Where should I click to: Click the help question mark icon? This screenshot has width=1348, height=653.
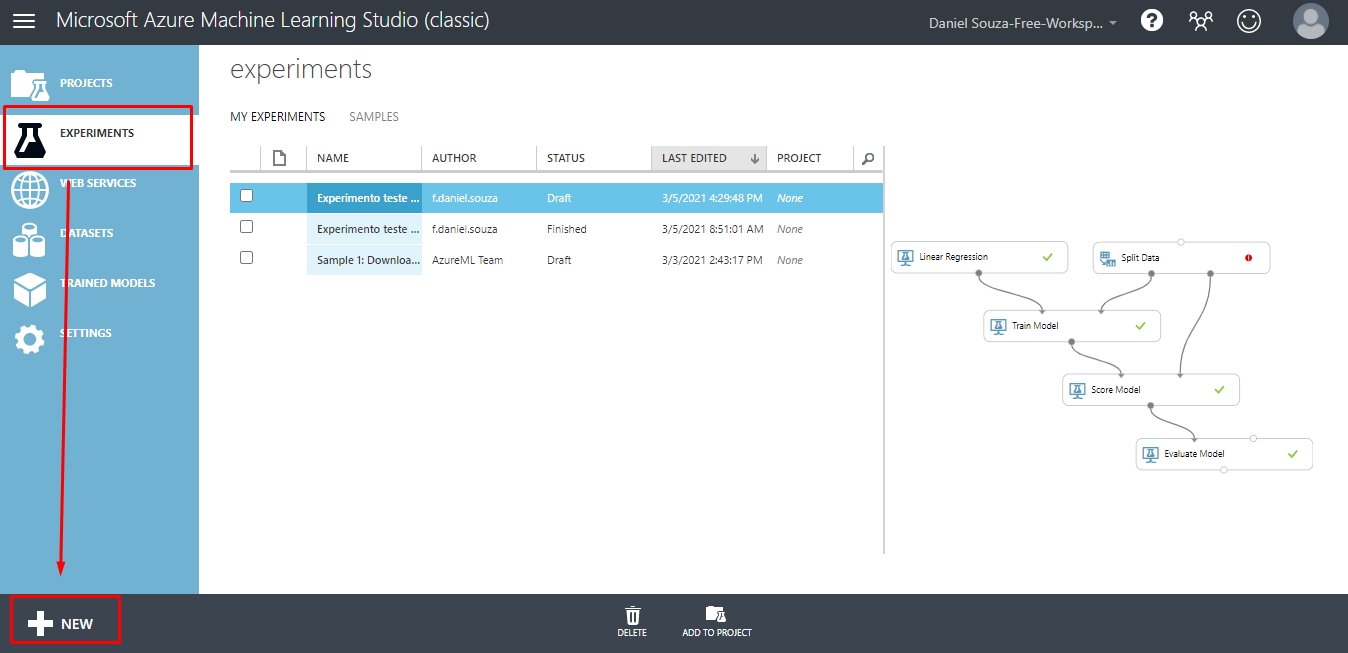(1152, 21)
